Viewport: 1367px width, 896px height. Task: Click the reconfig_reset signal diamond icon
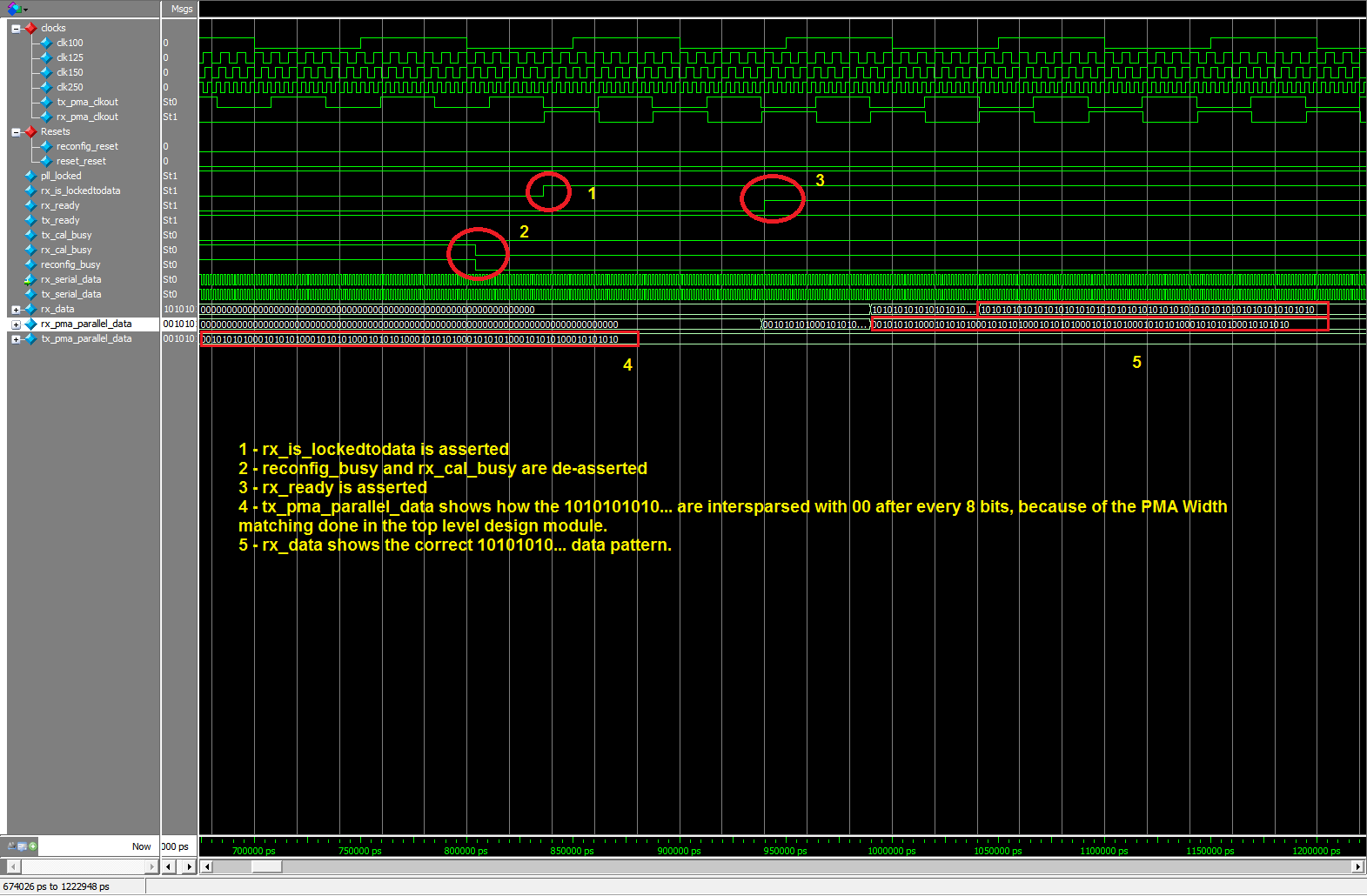[x=47, y=146]
